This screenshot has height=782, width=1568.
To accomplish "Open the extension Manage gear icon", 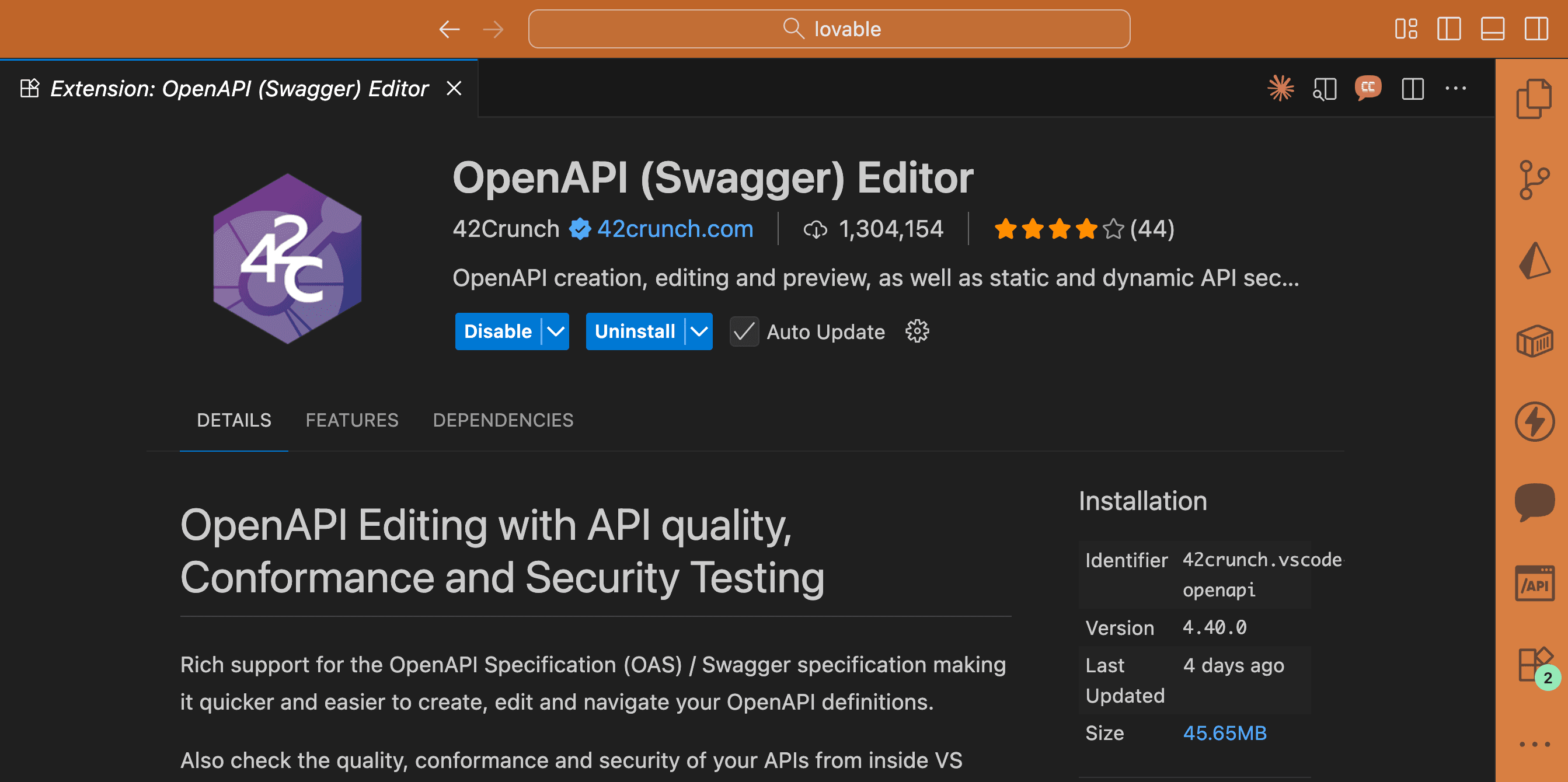I will point(917,331).
